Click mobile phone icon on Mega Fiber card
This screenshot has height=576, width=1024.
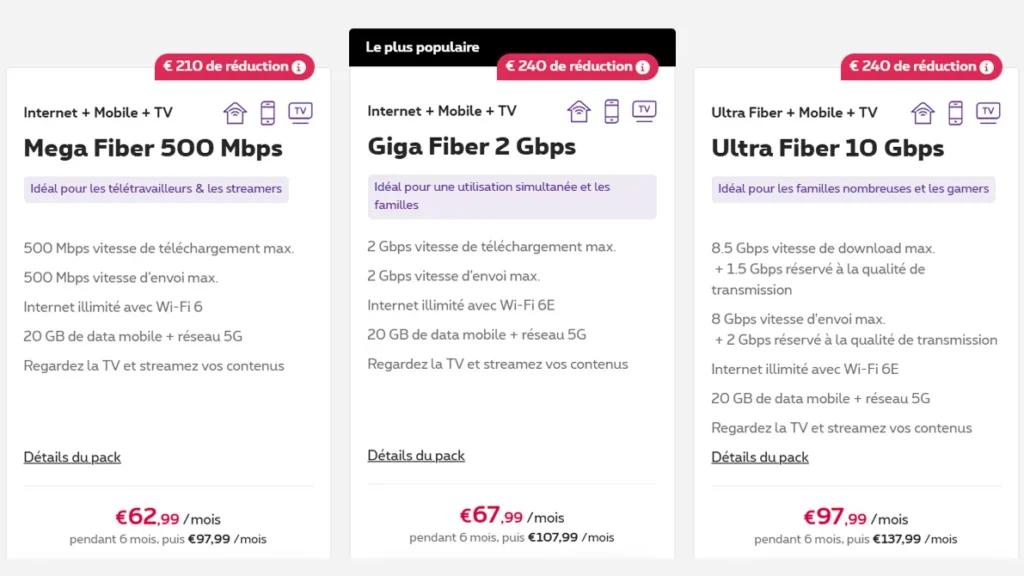(x=267, y=112)
